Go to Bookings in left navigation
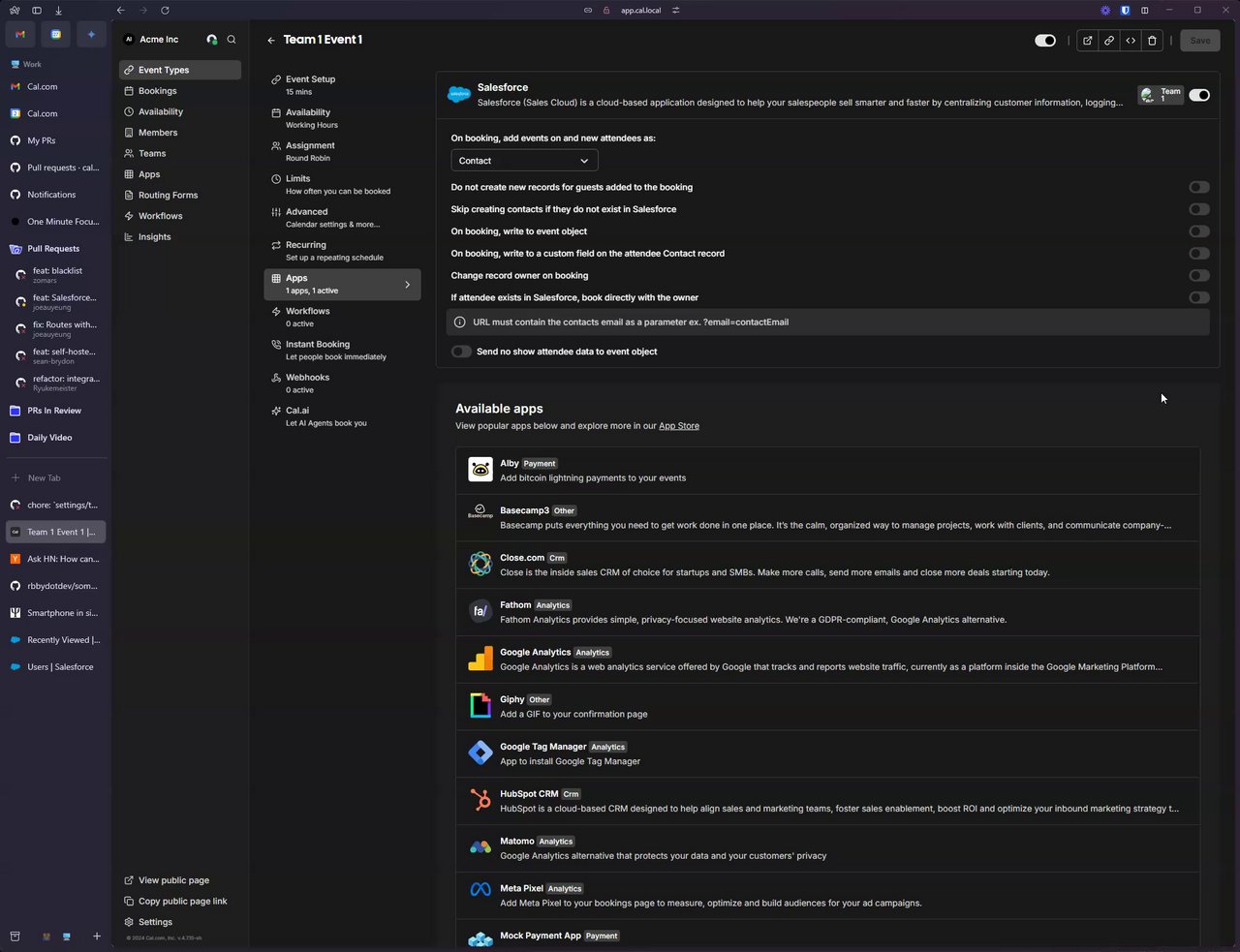 pos(180,91)
